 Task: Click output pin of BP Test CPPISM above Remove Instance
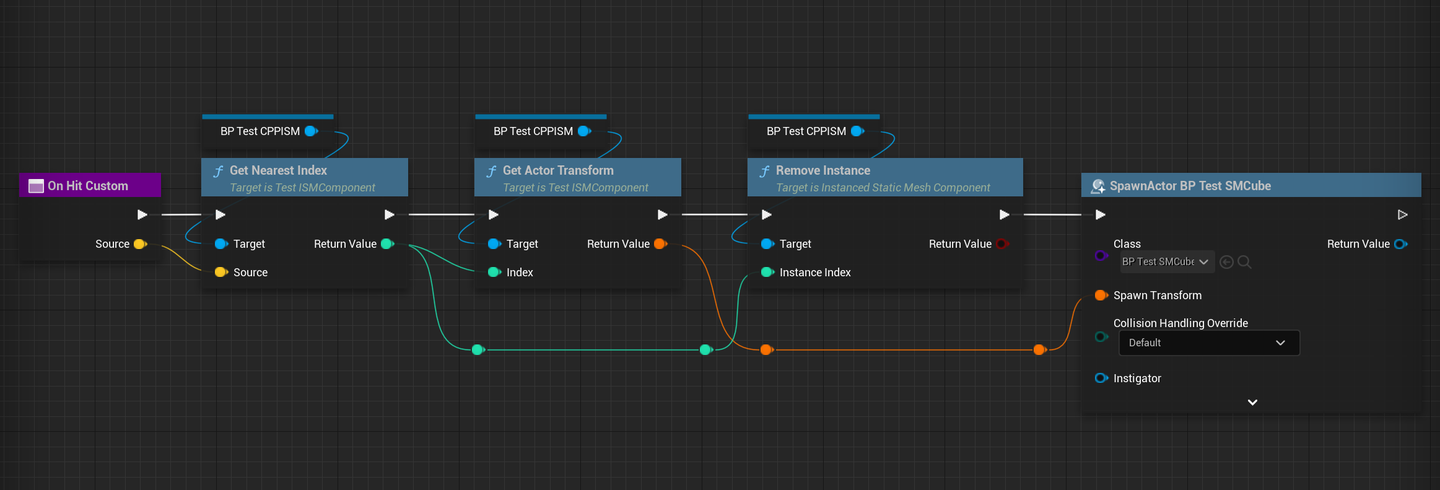pyautogui.click(x=857, y=131)
